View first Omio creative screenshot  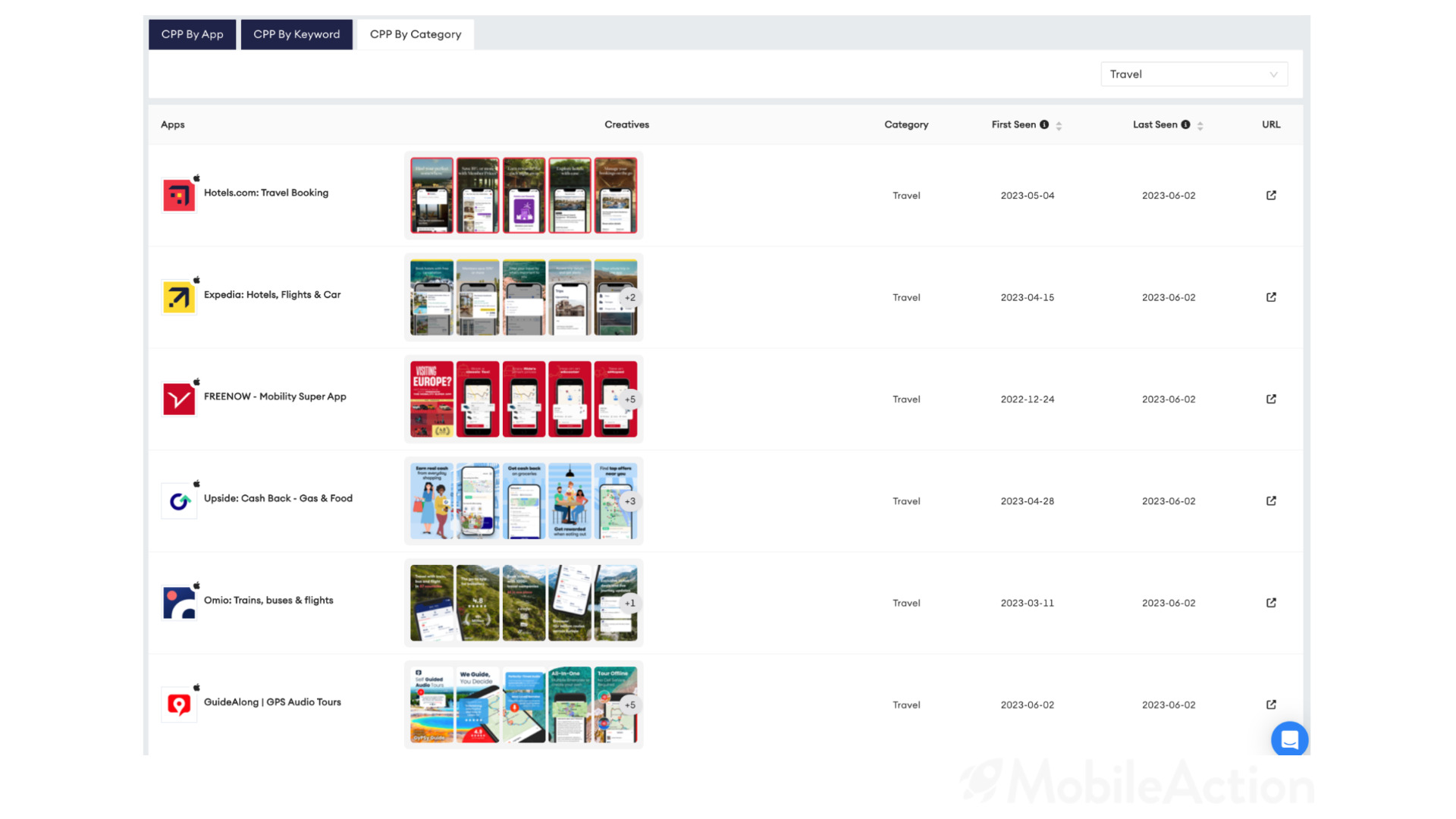coord(431,603)
